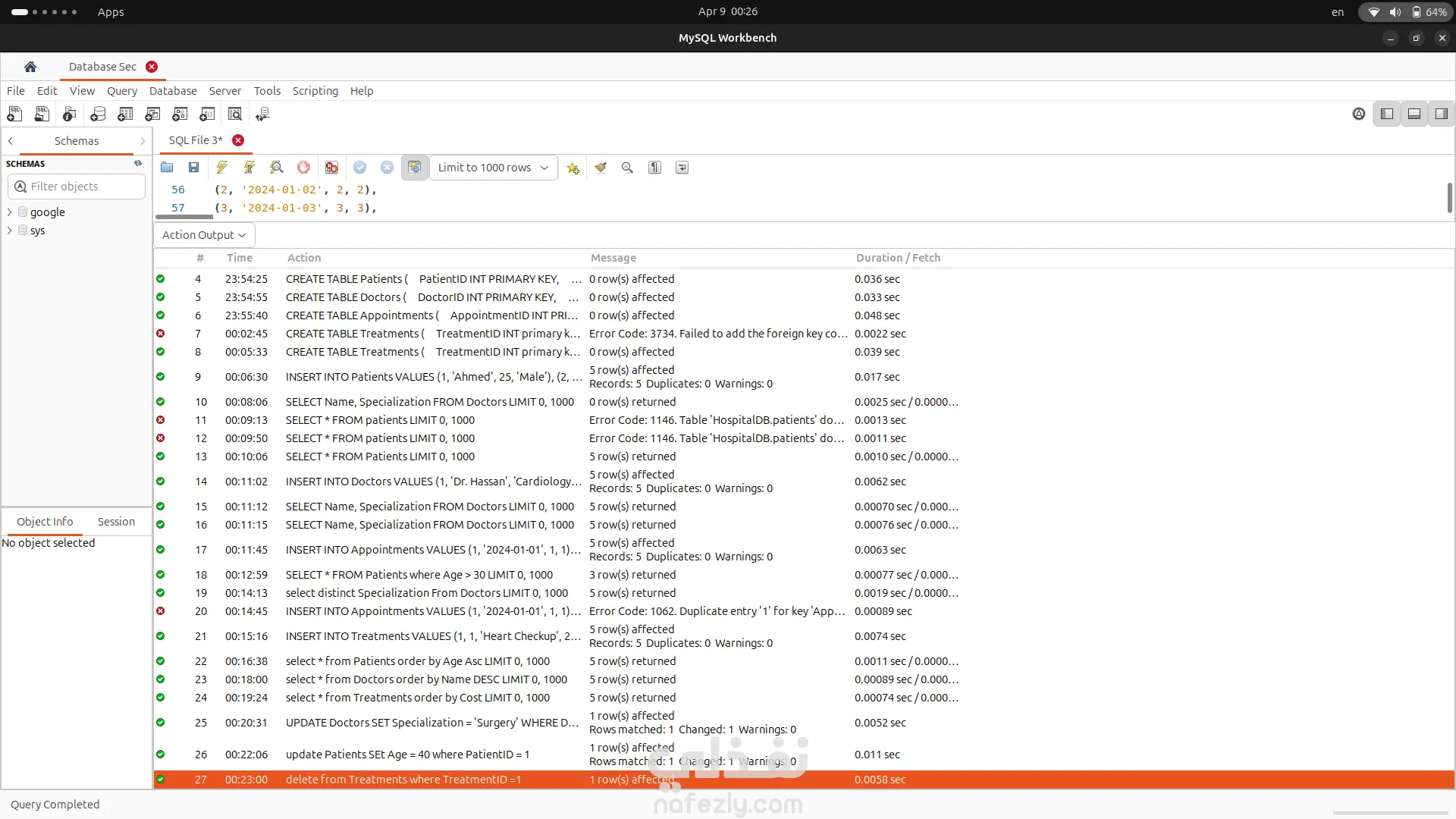Show the right sidebar panel

(1442, 114)
